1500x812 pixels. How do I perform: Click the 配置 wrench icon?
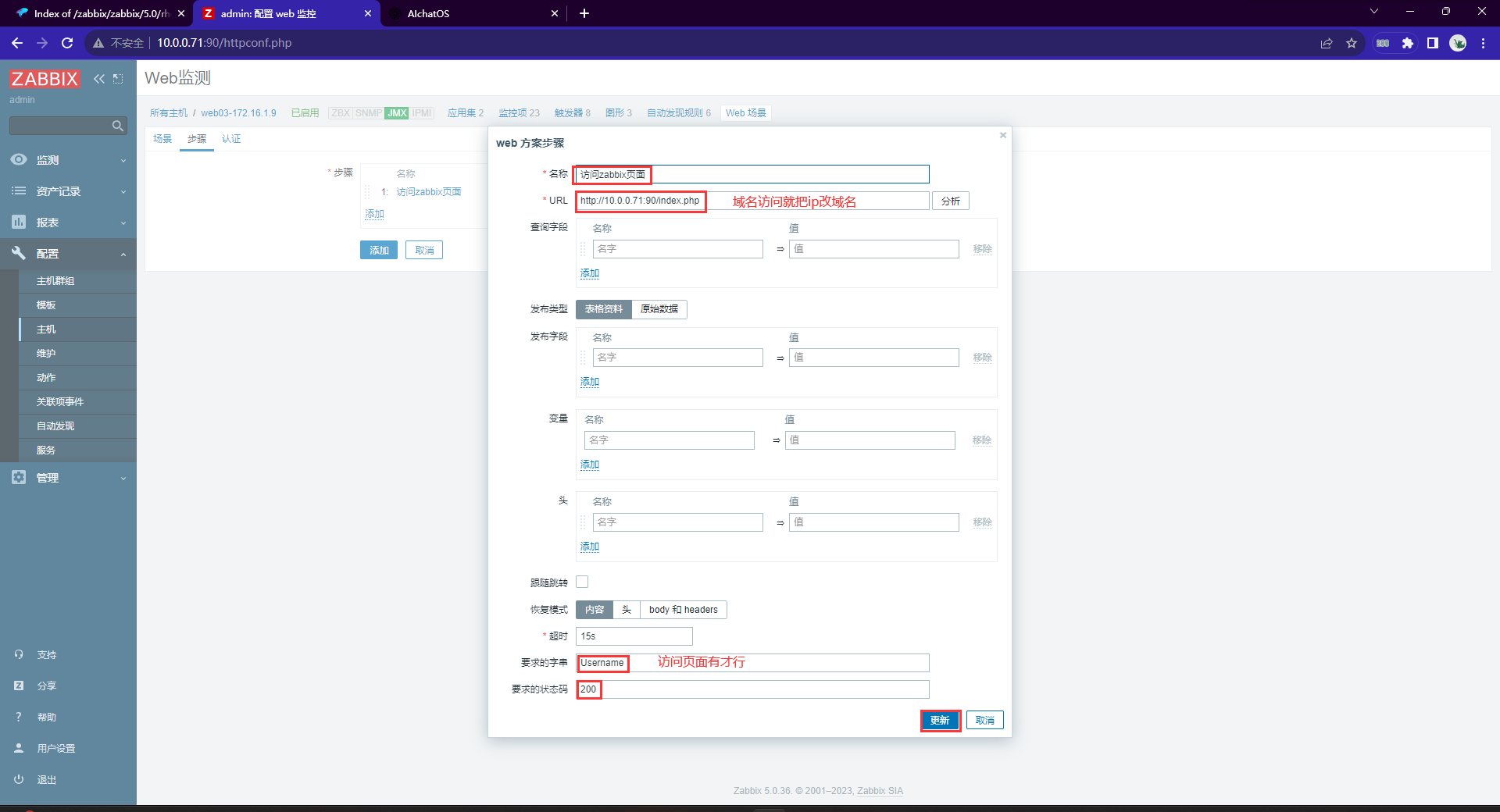click(19, 252)
